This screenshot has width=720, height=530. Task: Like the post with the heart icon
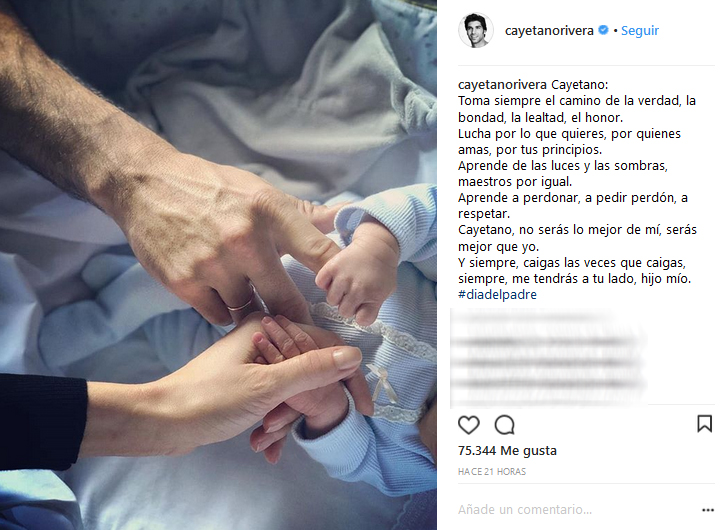(468, 425)
